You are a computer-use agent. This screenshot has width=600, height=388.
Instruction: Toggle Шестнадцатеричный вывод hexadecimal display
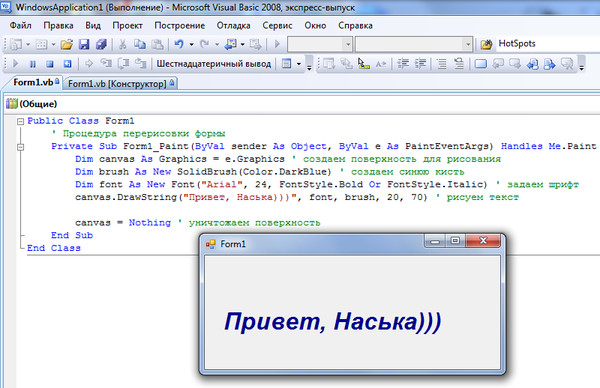[x=214, y=64]
